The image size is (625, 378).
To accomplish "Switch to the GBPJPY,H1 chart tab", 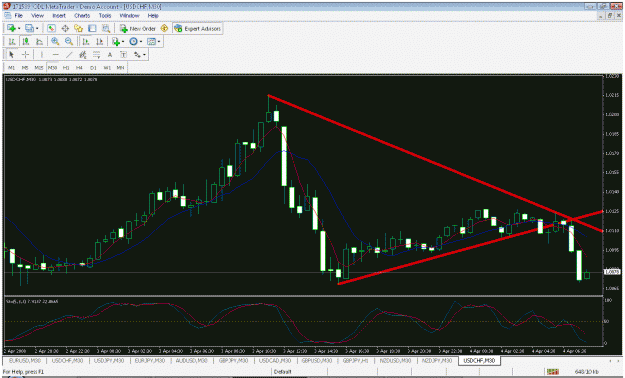I will click(356, 360).
